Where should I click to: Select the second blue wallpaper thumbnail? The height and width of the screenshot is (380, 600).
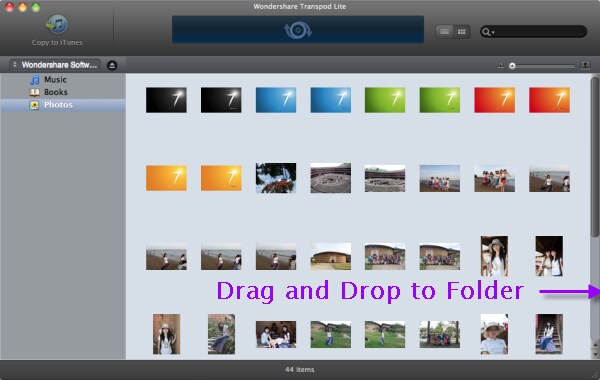point(331,100)
